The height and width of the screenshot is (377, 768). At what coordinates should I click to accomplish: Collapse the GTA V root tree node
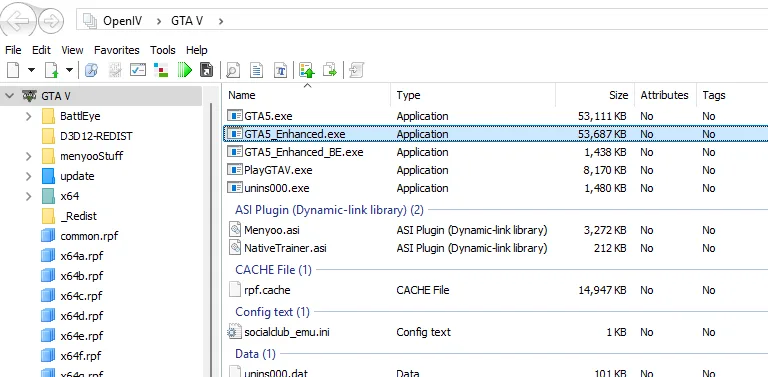click(x=9, y=96)
